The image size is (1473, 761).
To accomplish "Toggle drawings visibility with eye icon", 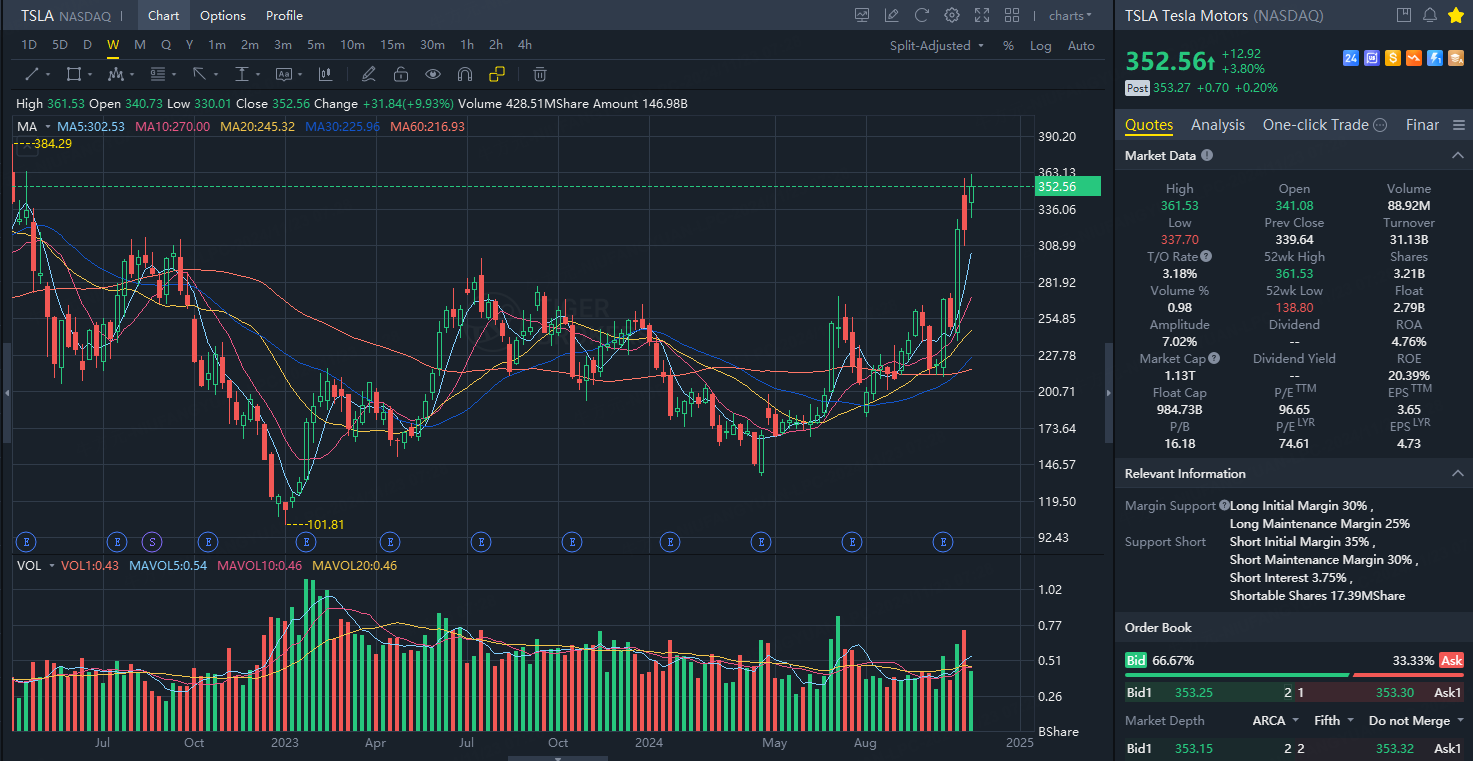I will click(432, 74).
